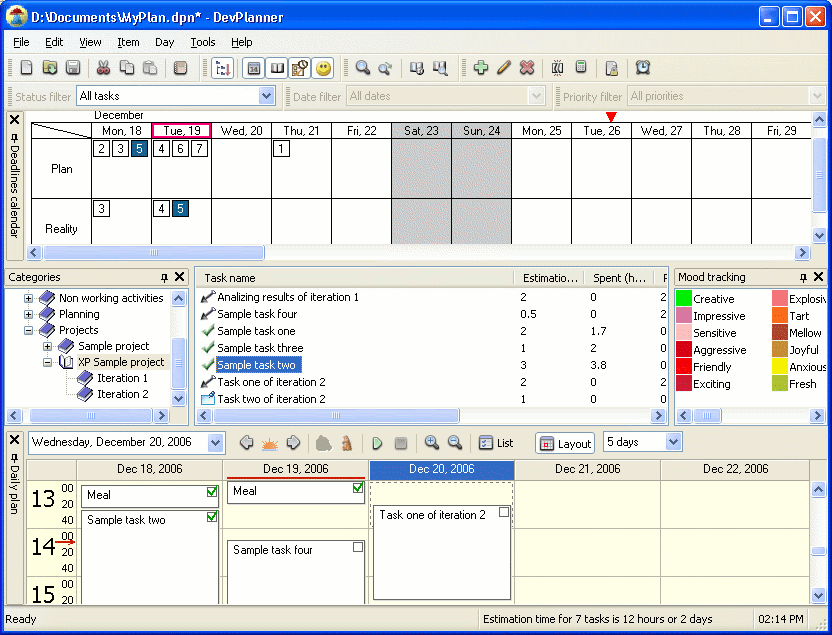Toggle the open-book toolbar icon

(277, 68)
